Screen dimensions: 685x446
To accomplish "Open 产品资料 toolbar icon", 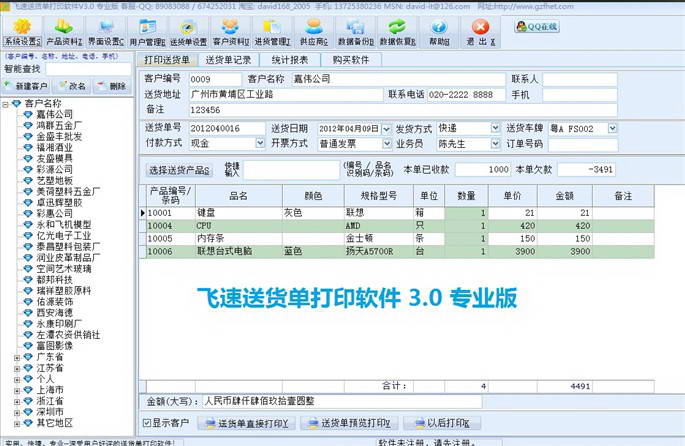I will pos(64,32).
